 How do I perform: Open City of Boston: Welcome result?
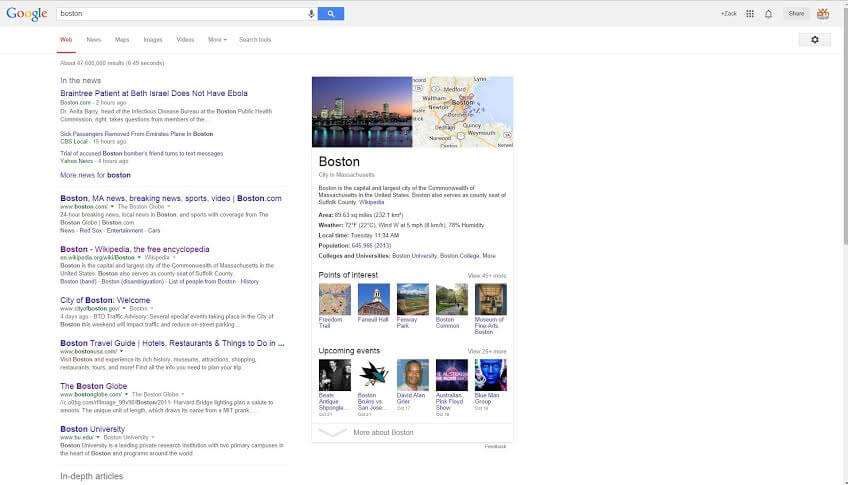point(105,300)
